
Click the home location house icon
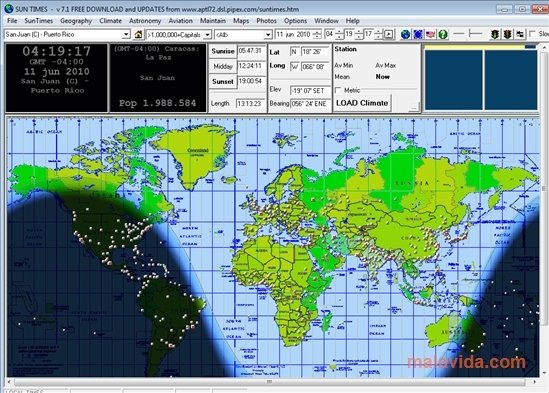[x=138, y=34]
